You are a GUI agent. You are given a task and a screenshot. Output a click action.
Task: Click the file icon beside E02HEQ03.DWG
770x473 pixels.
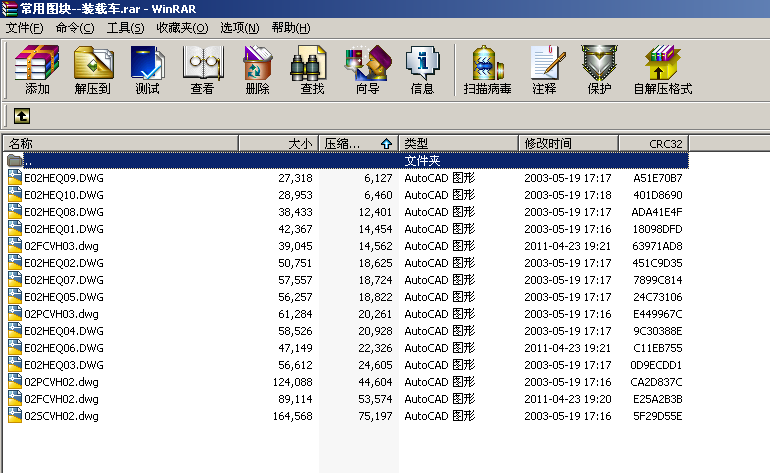click(x=15, y=364)
